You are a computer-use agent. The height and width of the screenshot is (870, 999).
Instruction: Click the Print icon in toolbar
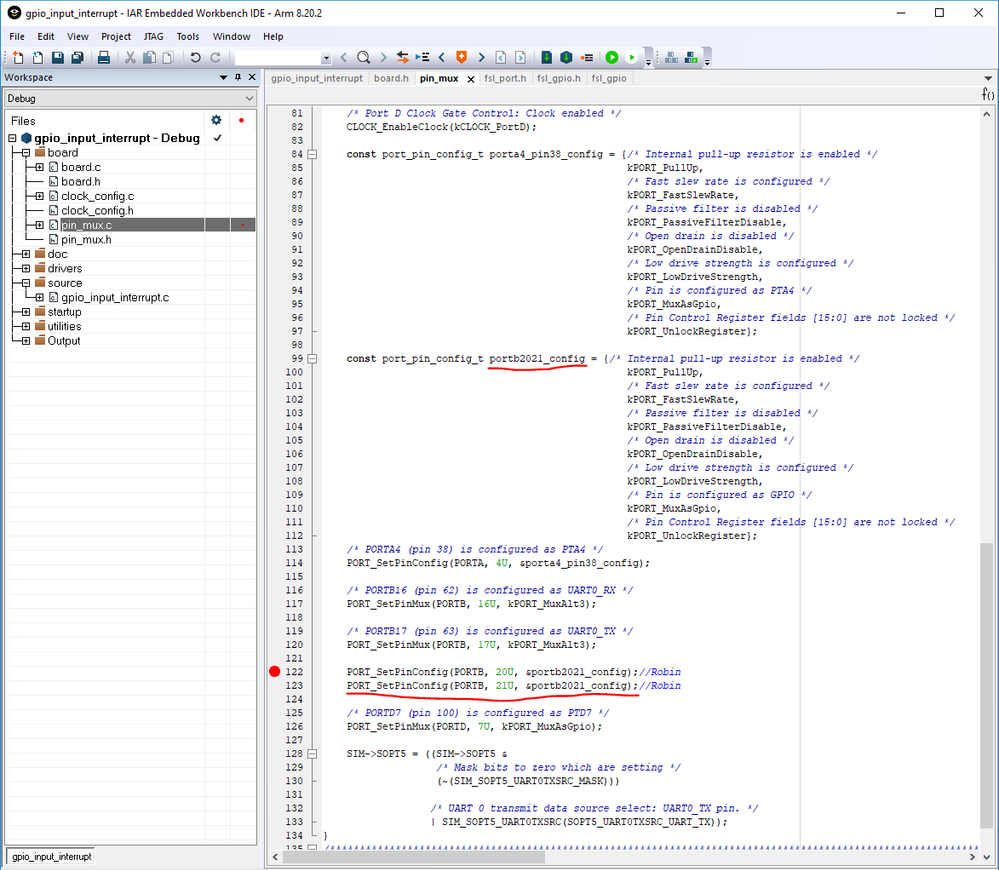point(103,58)
